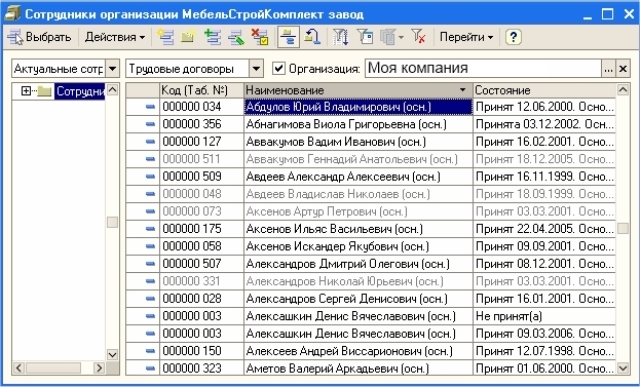This screenshot has height=387, width=640.
Task: Click the Move item to group icon
Action: (312, 37)
